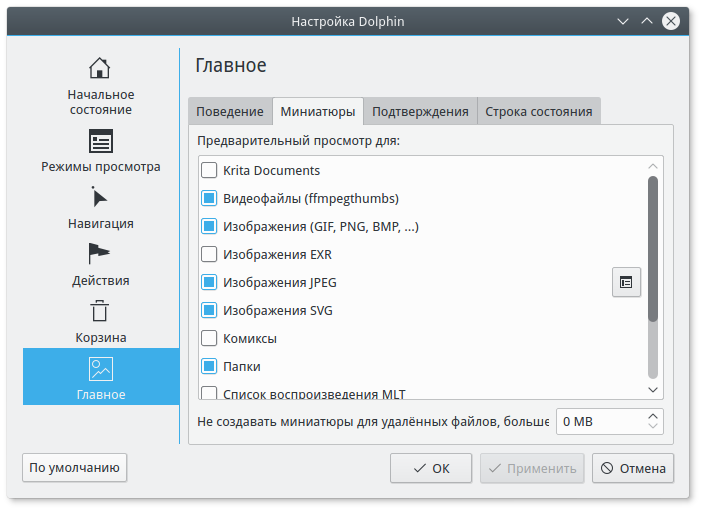The height and width of the screenshot is (511, 702).
Task: Select the Режимы просмотра sidebar icon
Action: tap(100, 141)
